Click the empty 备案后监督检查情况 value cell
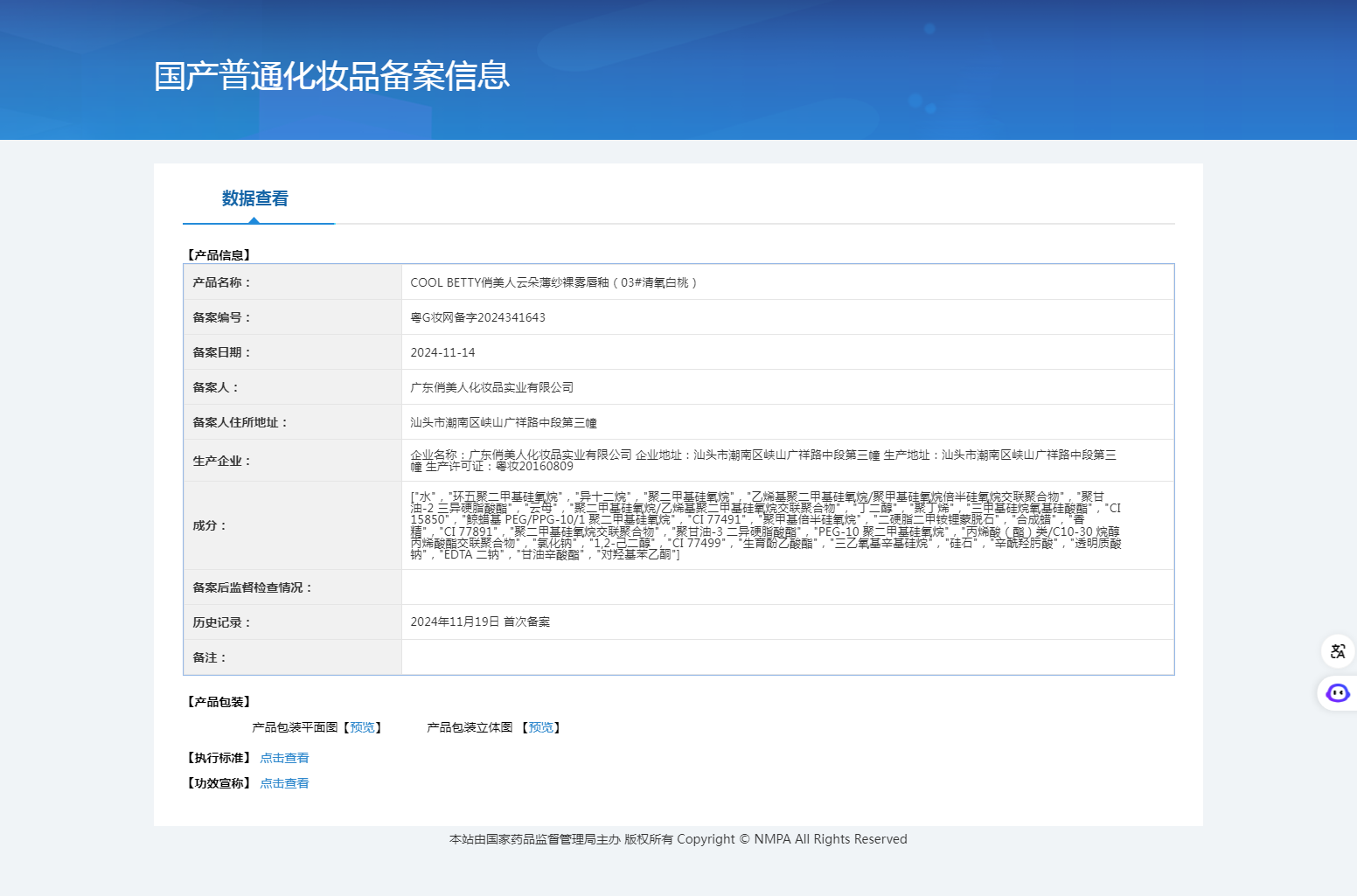This screenshot has width=1357, height=896. pyautogui.click(x=787, y=587)
